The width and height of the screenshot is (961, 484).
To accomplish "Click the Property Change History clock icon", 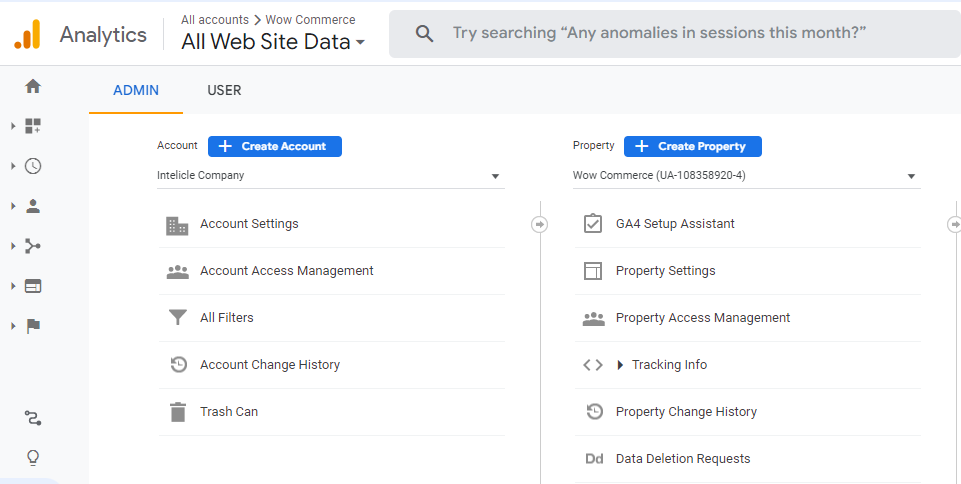I will click(x=594, y=411).
